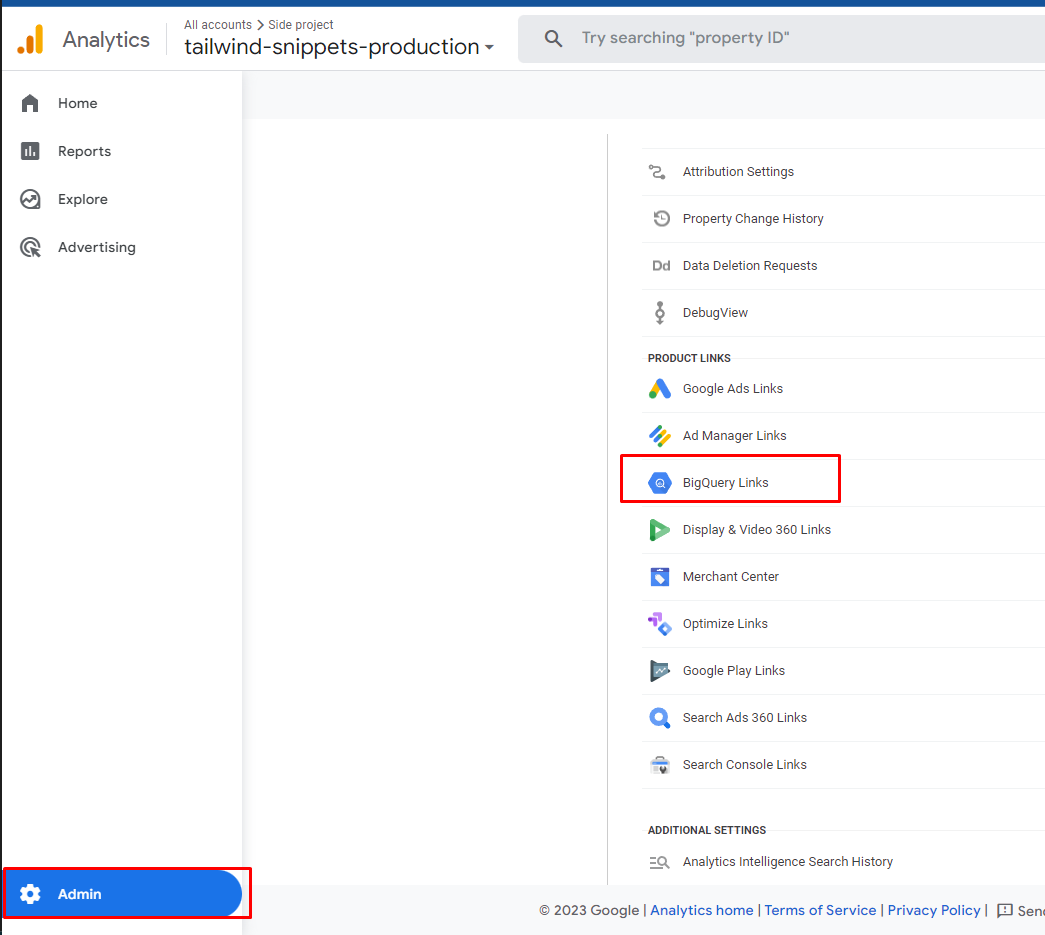Open Property Change History setting
The width and height of the screenshot is (1045, 935).
tap(752, 219)
